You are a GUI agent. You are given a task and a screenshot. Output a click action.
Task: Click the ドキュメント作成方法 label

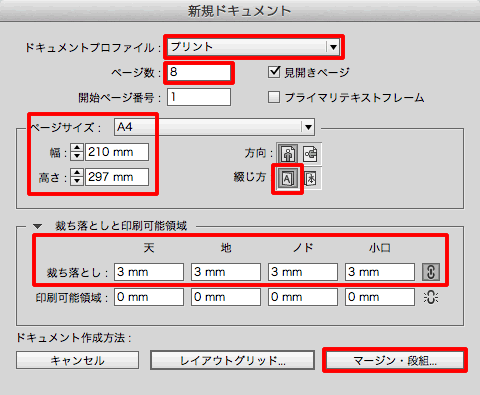(73, 338)
